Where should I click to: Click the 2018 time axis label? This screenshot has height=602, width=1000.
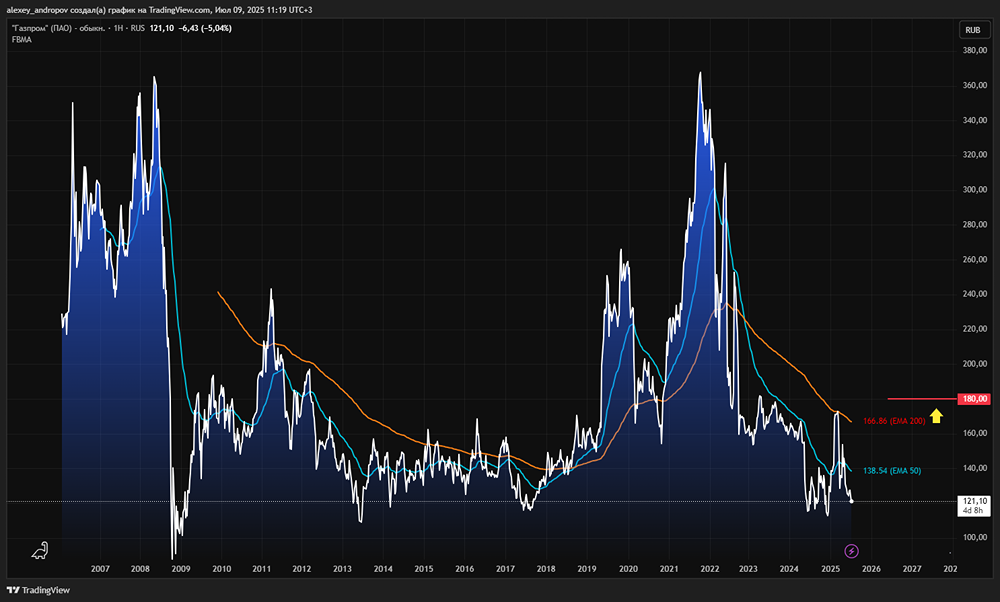click(x=546, y=569)
